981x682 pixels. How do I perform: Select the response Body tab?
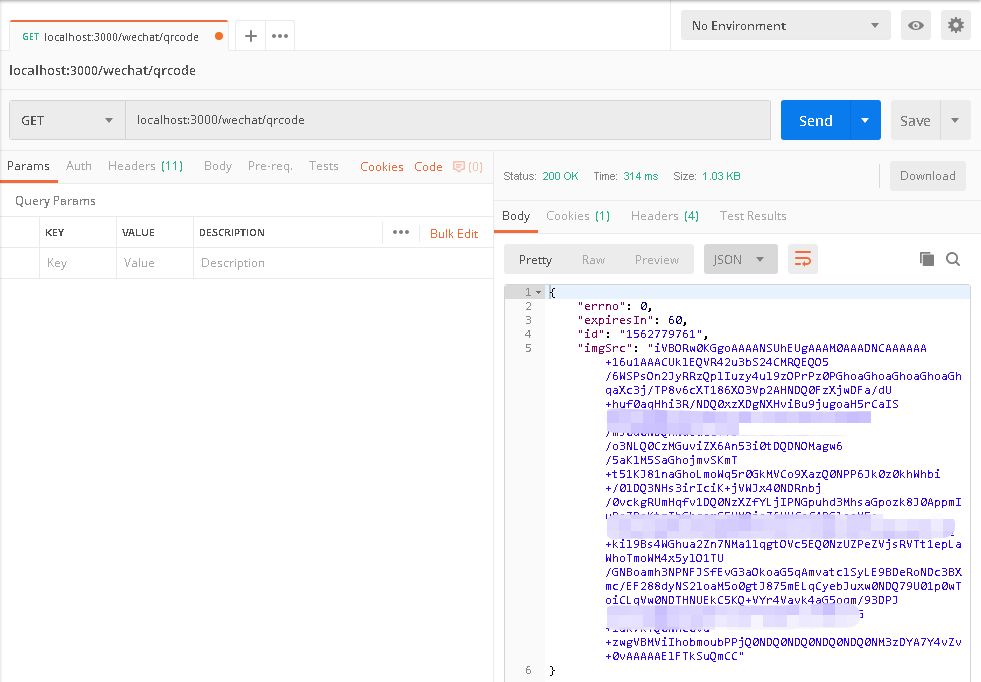pyautogui.click(x=516, y=216)
